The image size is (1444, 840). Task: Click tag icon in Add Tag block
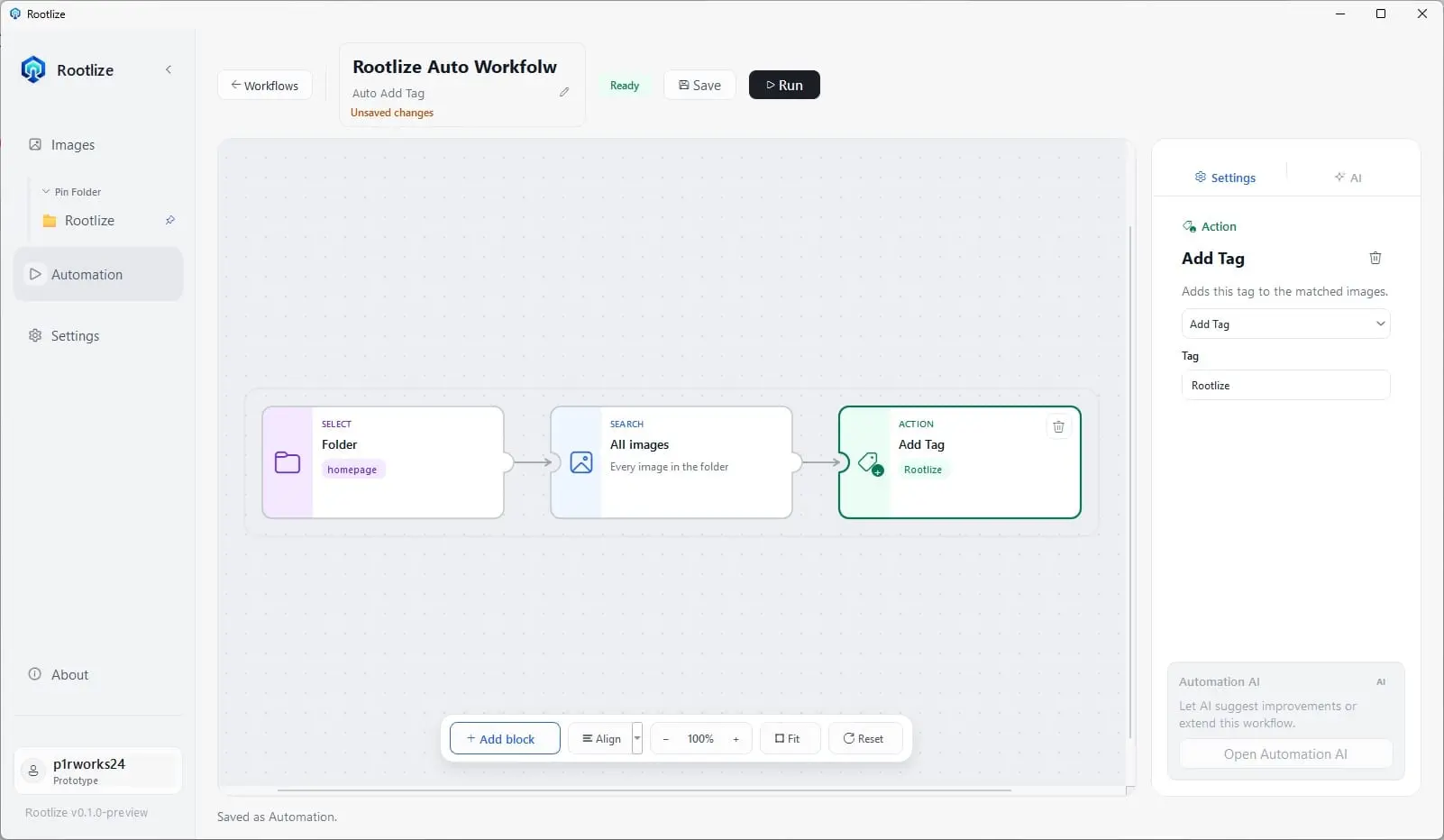(x=871, y=463)
